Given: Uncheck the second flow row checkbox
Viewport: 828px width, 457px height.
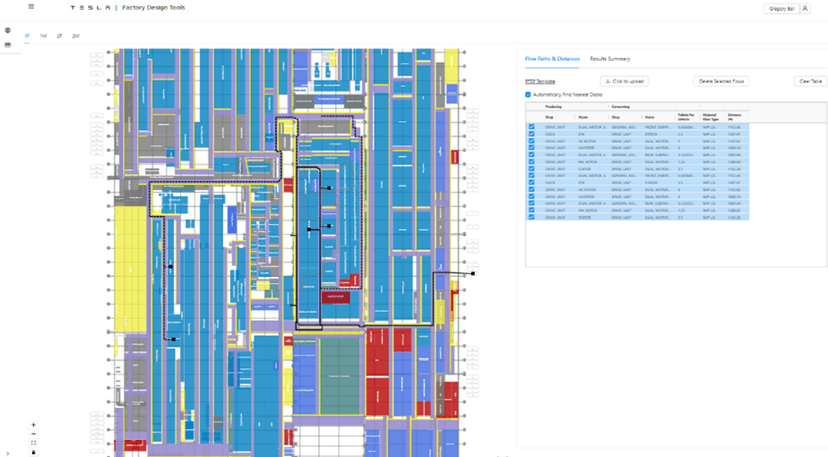Looking at the screenshot, I should (x=532, y=134).
